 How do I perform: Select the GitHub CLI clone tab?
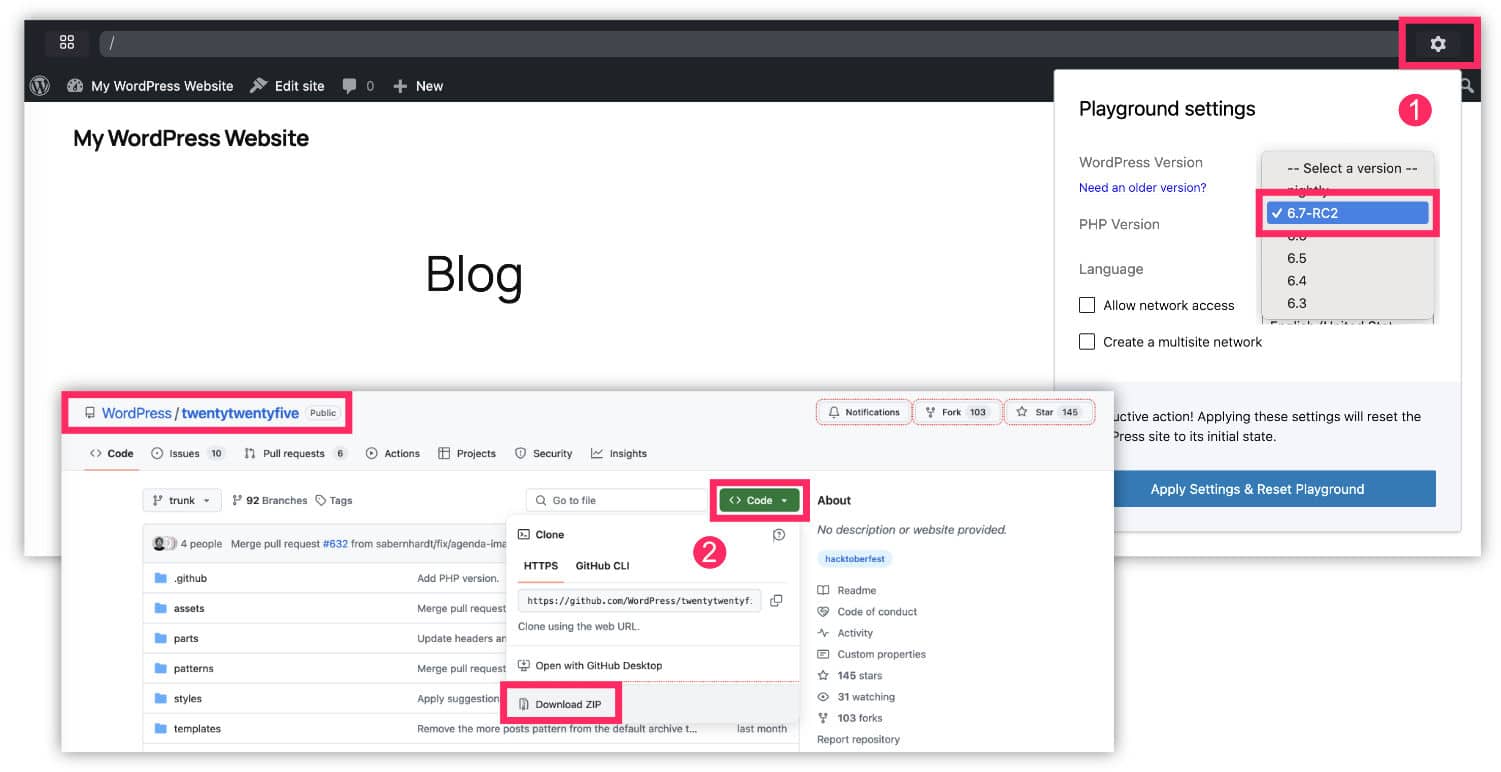tap(602, 566)
